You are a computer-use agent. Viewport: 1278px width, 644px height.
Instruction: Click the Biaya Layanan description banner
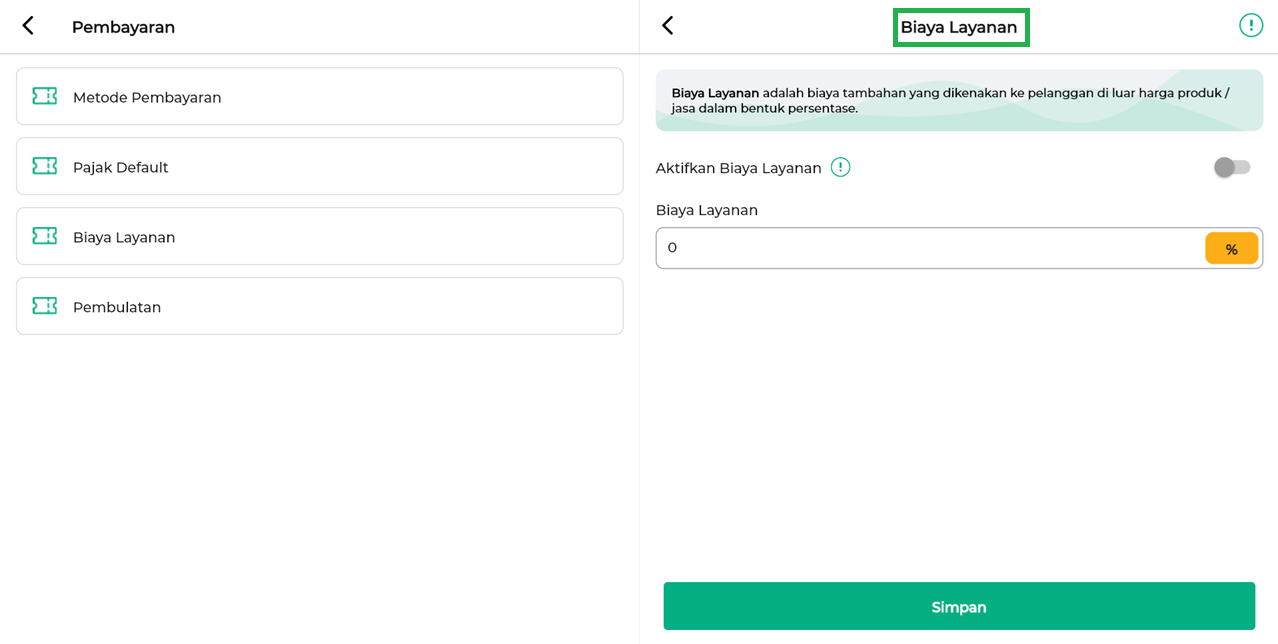coord(958,100)
